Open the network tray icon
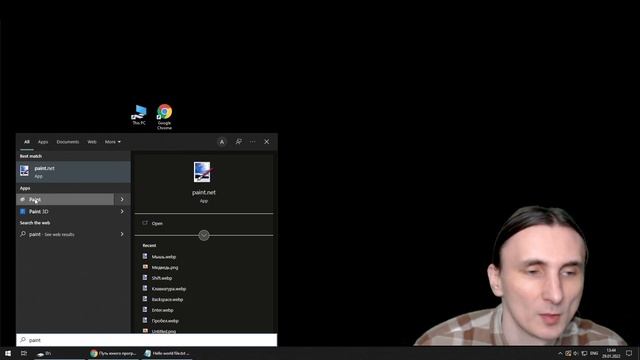This screenshot has height=360, width=640. [584, 353]
